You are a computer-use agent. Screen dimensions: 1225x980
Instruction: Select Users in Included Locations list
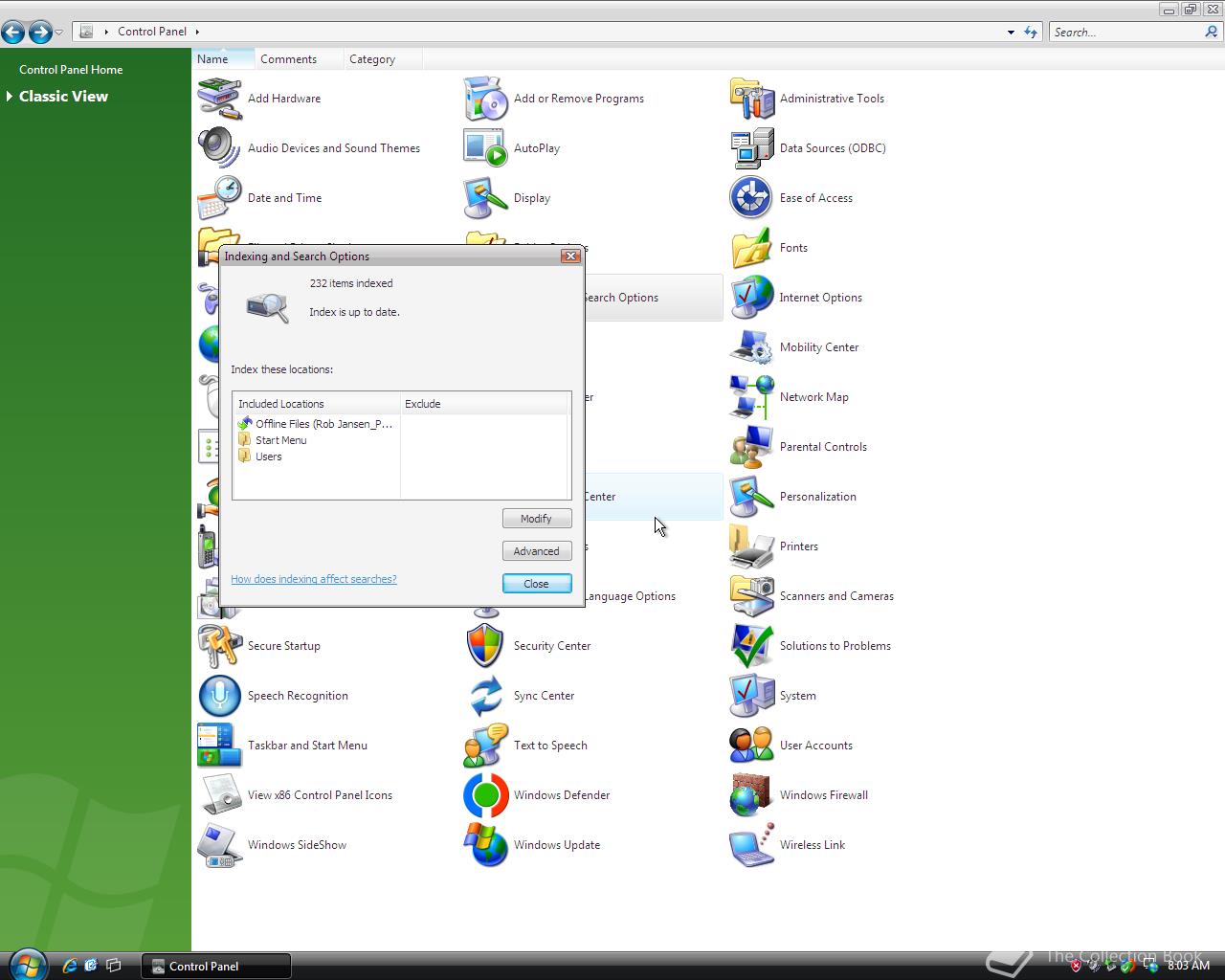pyautogui.click(x=260, y=457)
